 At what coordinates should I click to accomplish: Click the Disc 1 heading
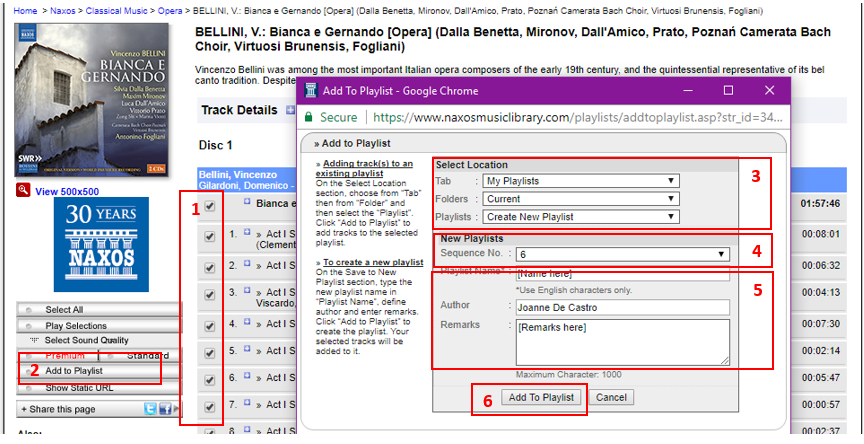[215, 145]
